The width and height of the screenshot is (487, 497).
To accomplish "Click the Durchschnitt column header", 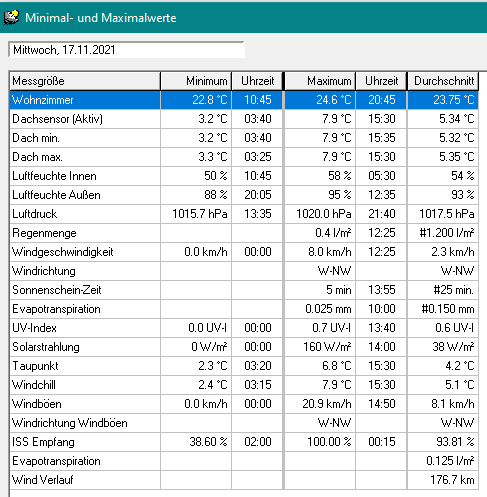I will pyautogui.click(x=443, y=81).
